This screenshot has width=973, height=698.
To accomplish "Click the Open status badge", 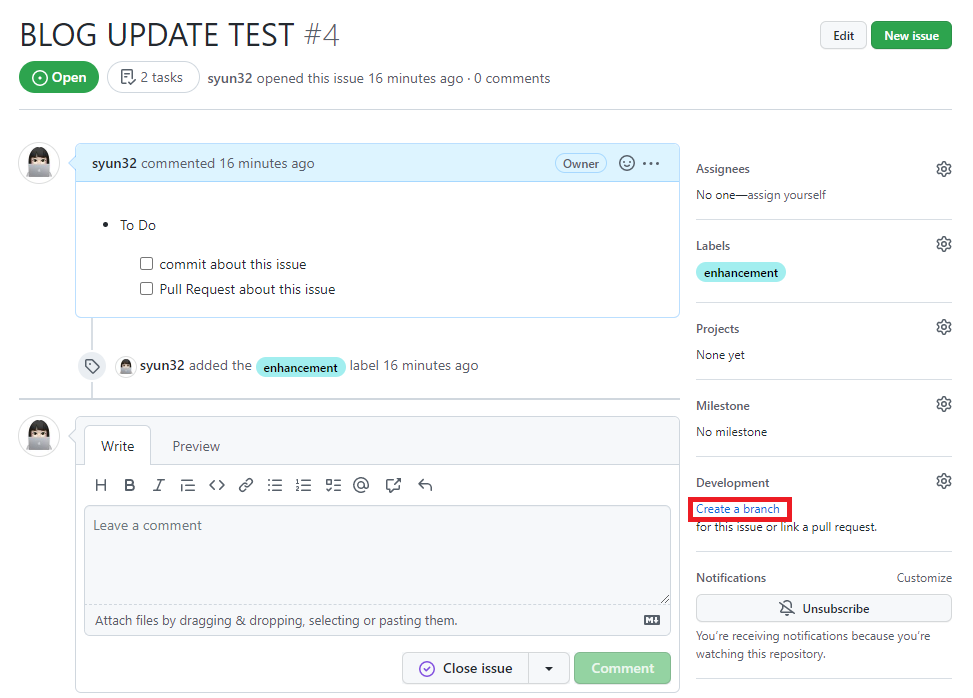I will tap(59, 77).
